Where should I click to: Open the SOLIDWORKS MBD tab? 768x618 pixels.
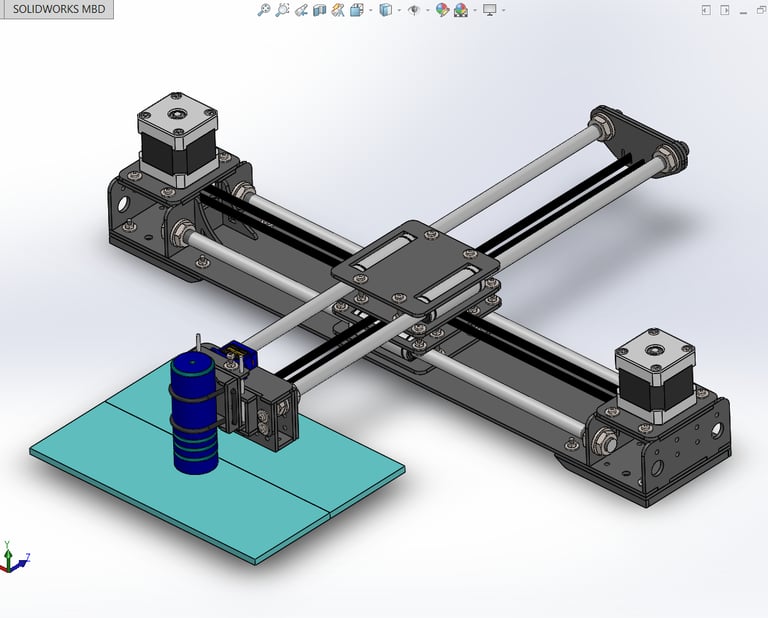(57, 9)
